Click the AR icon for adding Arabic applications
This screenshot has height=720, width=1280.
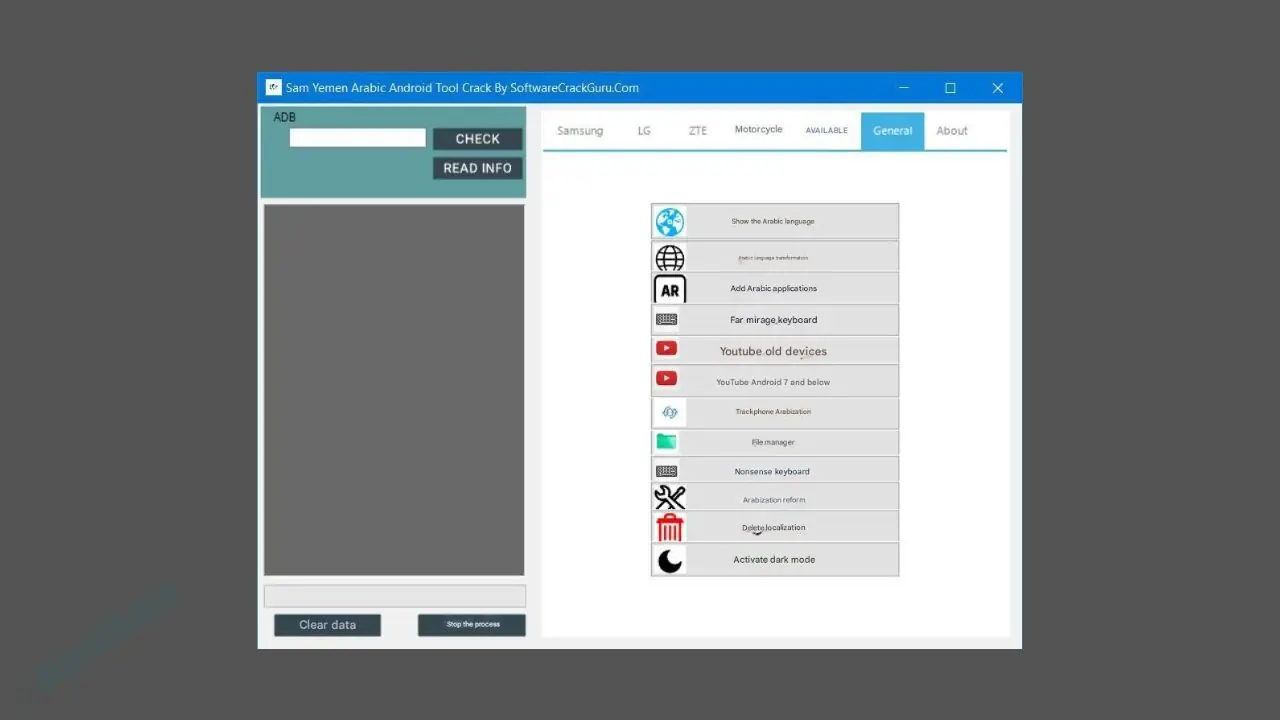[669, 290]
